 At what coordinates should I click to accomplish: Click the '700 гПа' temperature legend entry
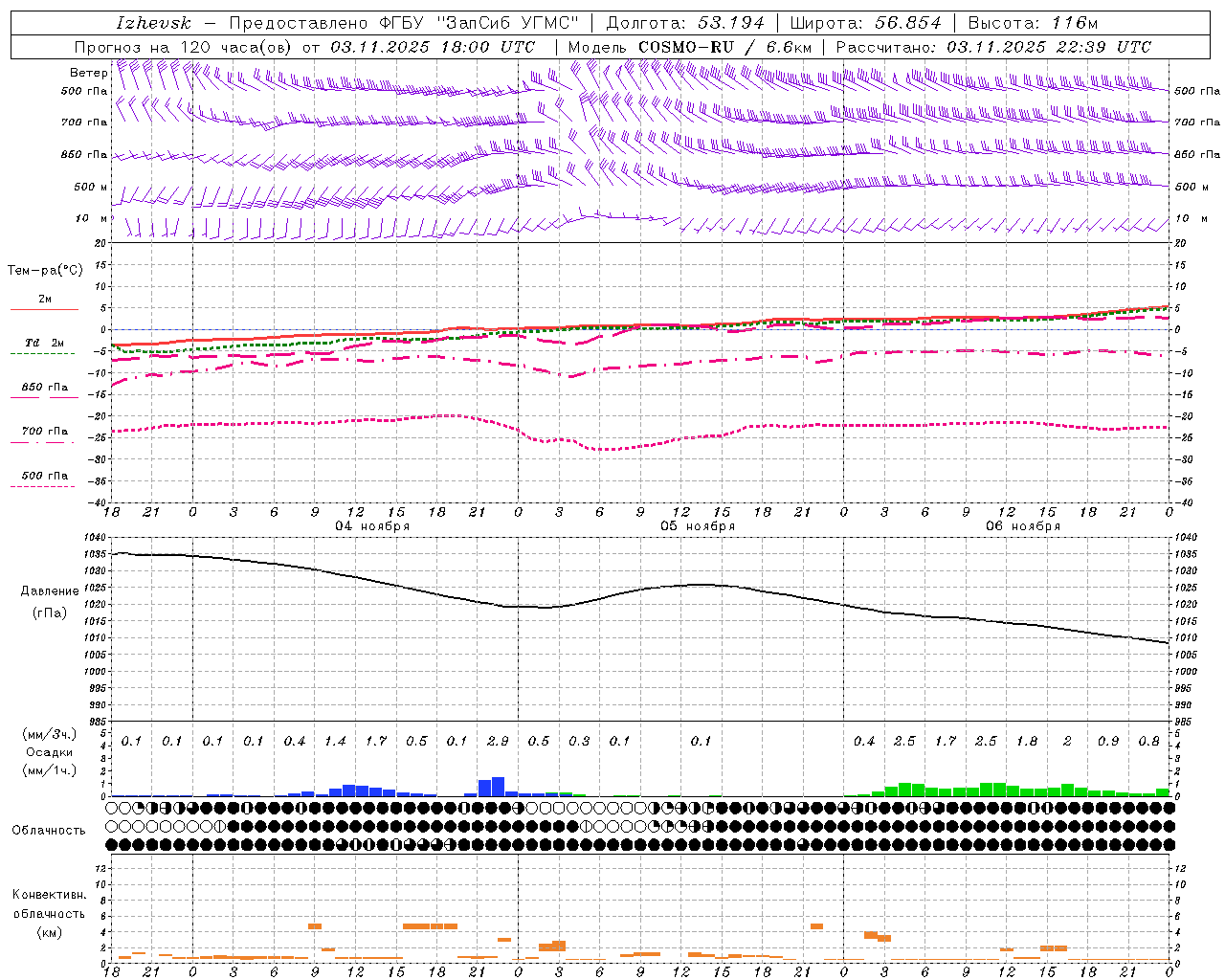(x=44, y=432)
